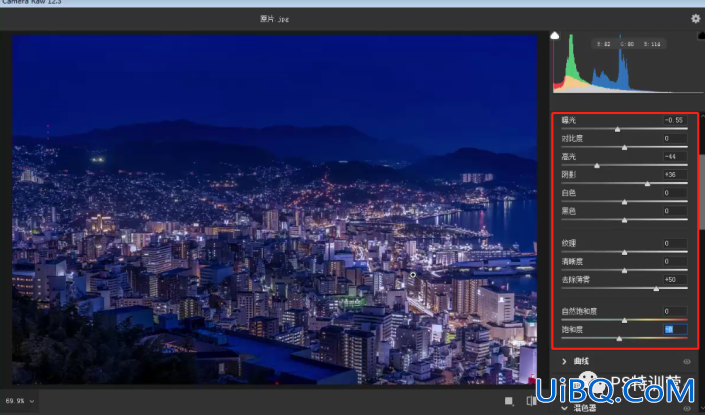This screenshot has width=705, height=415.
Task: Click the 纹理 value field
Action: coord(675,243)
